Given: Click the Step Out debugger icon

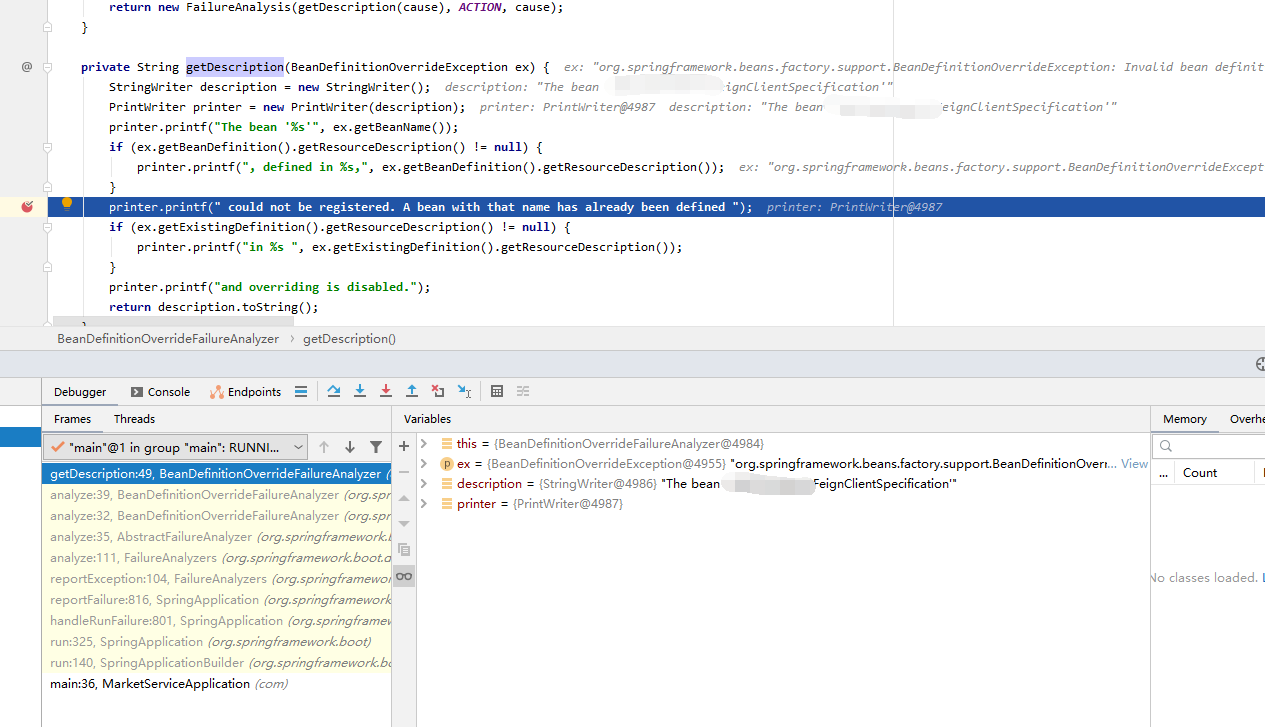Looking at the screenshot, I should [412, 391].
